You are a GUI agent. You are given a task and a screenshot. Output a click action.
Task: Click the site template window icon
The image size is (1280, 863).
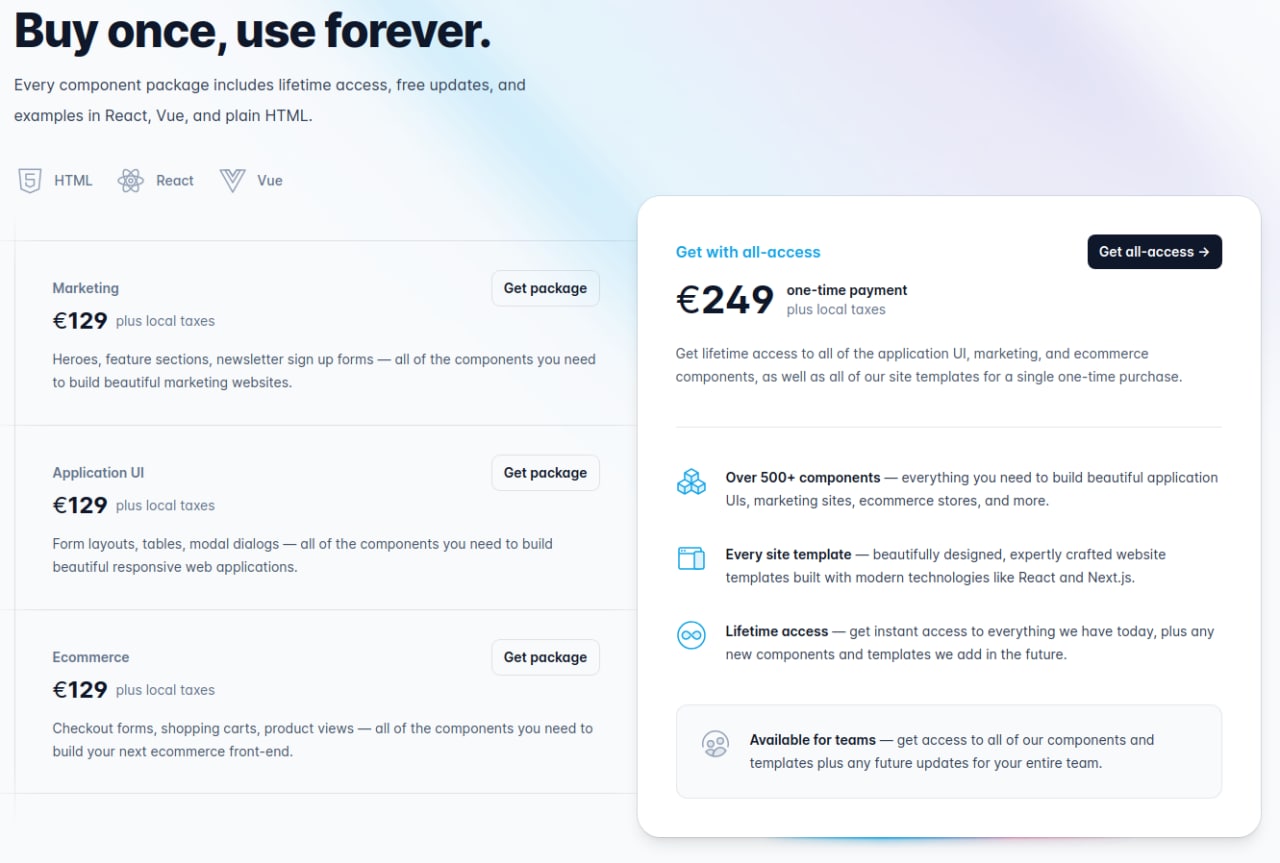tap(691, 558)
